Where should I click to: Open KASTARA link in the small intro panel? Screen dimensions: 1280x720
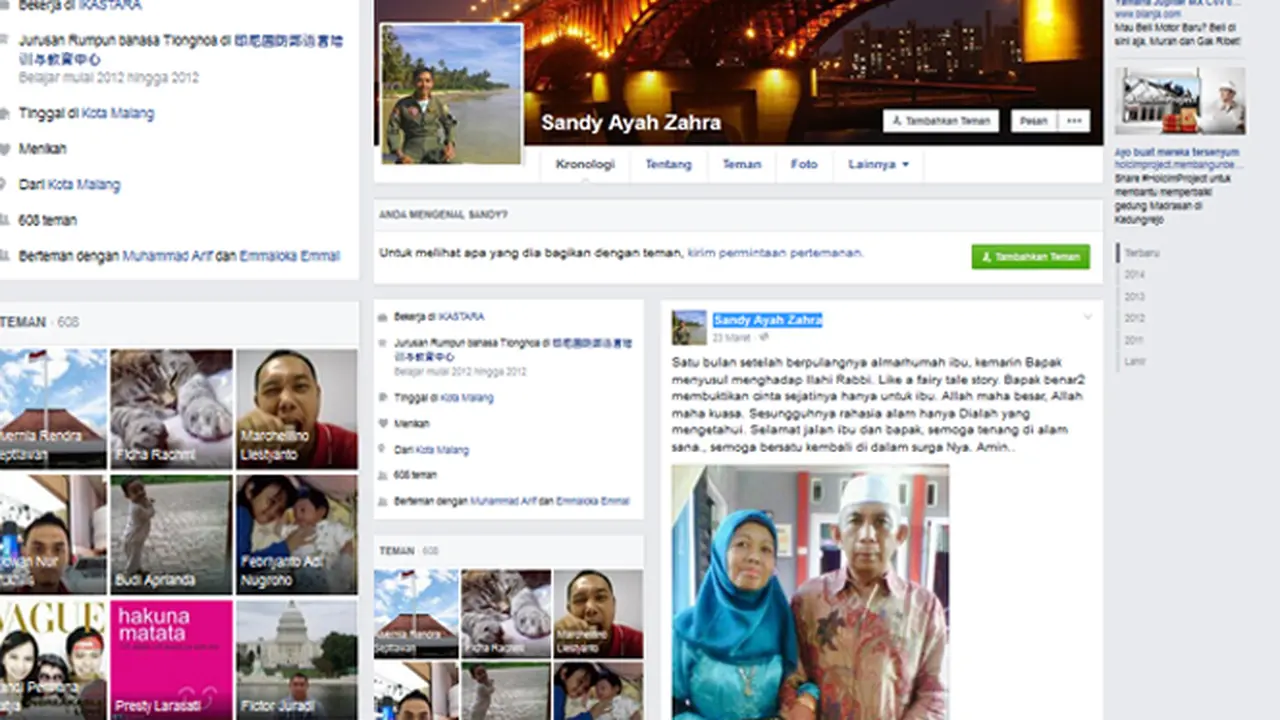[461, 317]
